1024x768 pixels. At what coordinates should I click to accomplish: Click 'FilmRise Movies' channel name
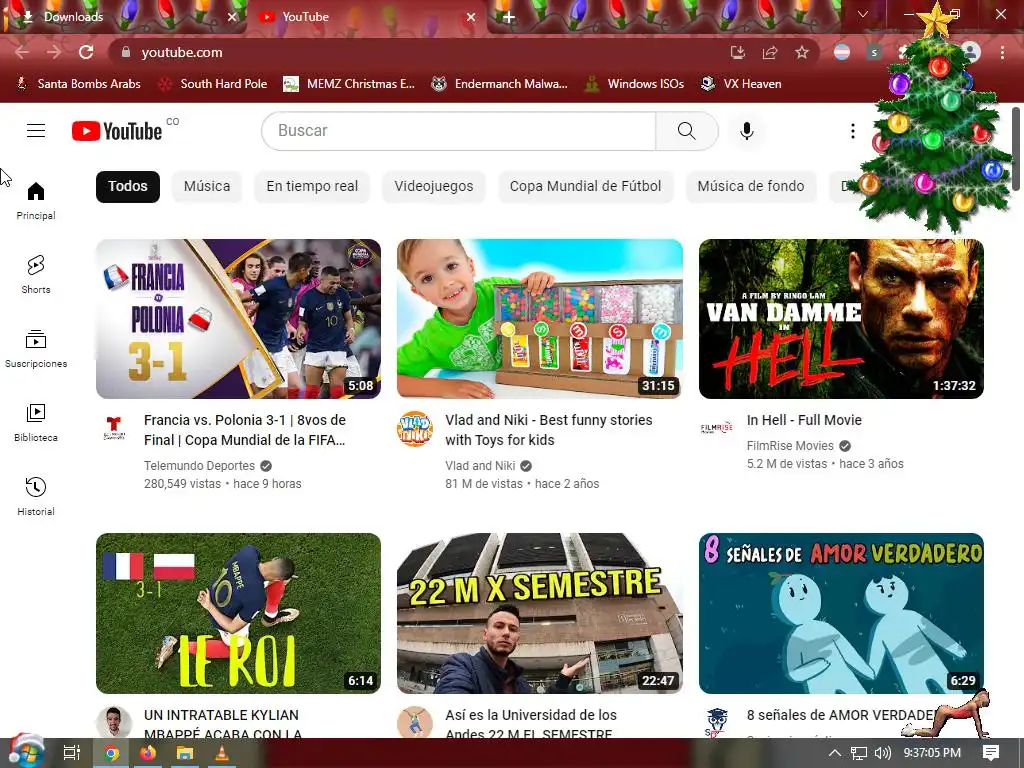tap(790, 445)
